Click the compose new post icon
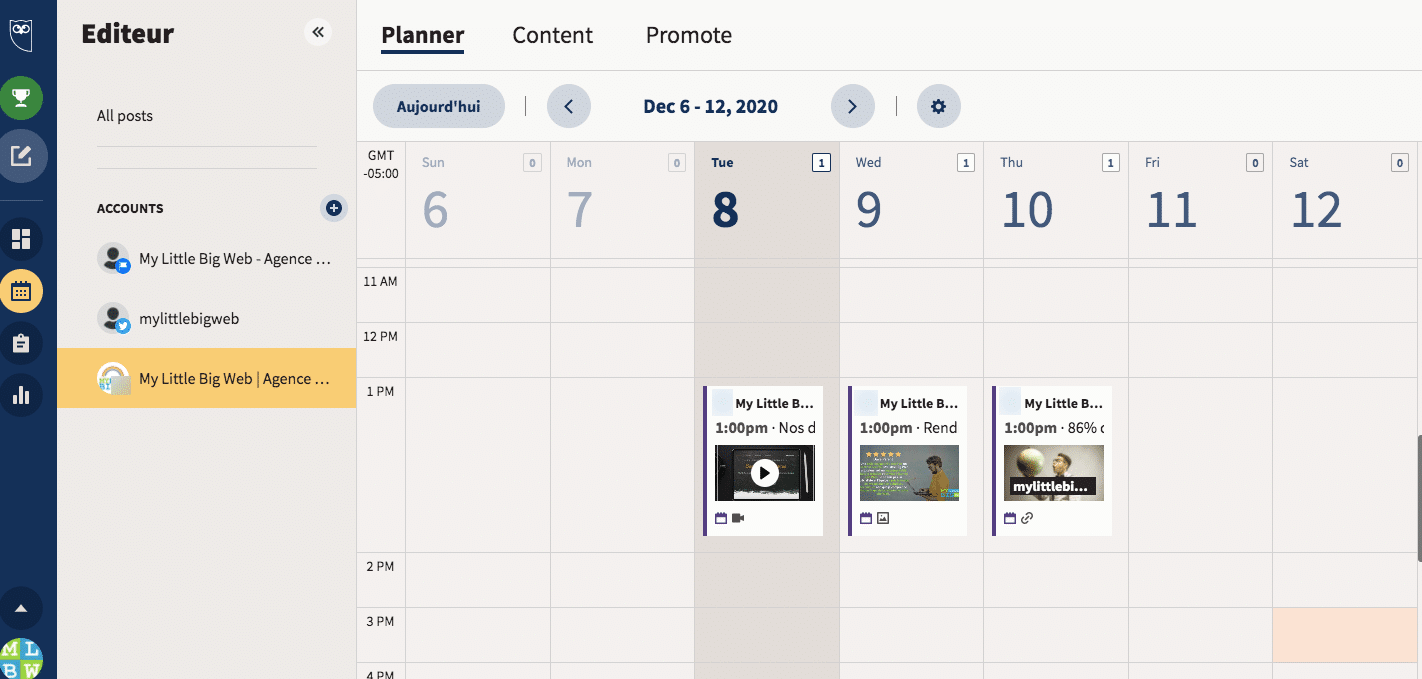Image resolution: width=1422 pixels, height=679 pixels. 22,155
